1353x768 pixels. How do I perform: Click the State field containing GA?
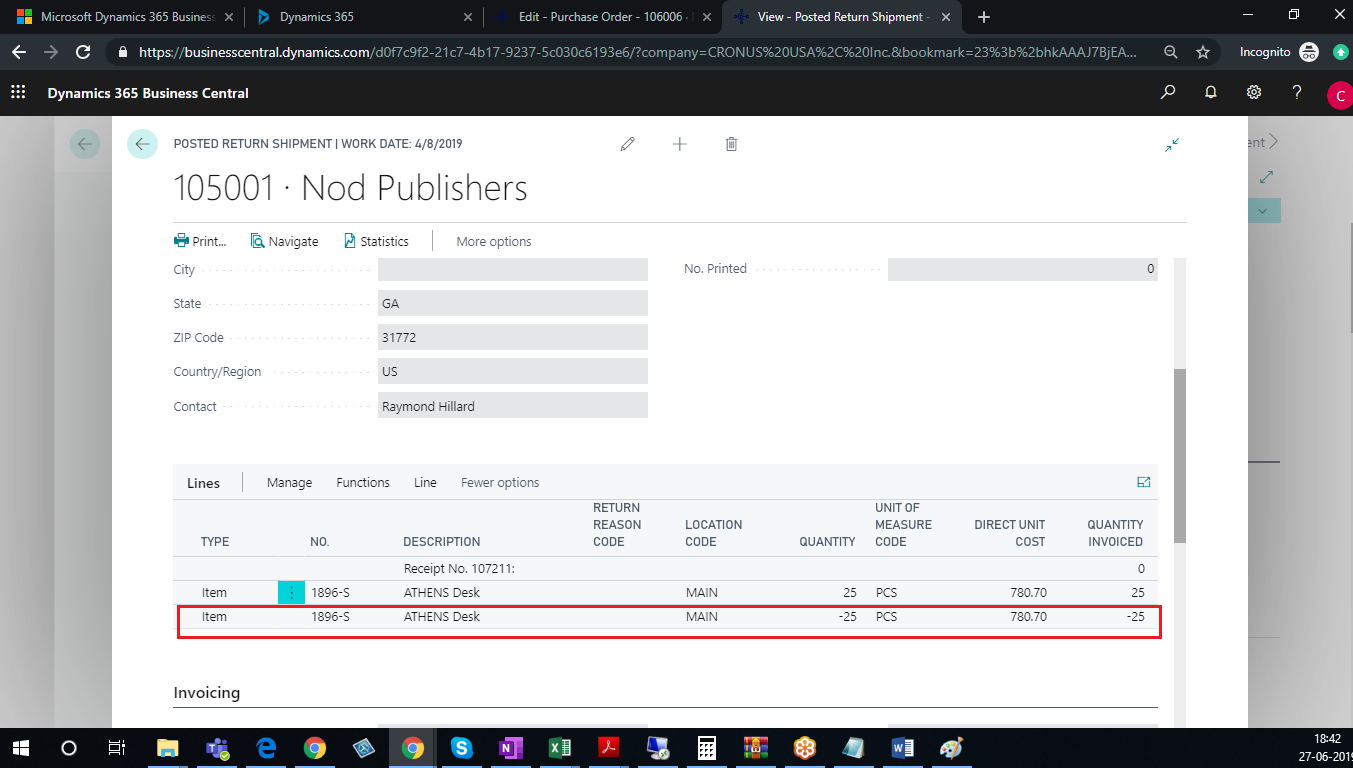[x=513, y=303]
